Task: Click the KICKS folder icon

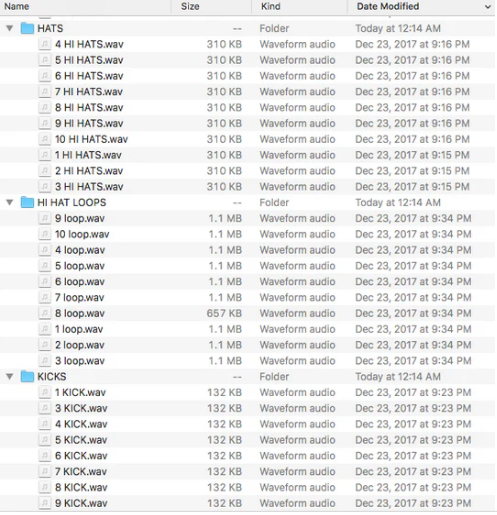Action: click(27, 377)
